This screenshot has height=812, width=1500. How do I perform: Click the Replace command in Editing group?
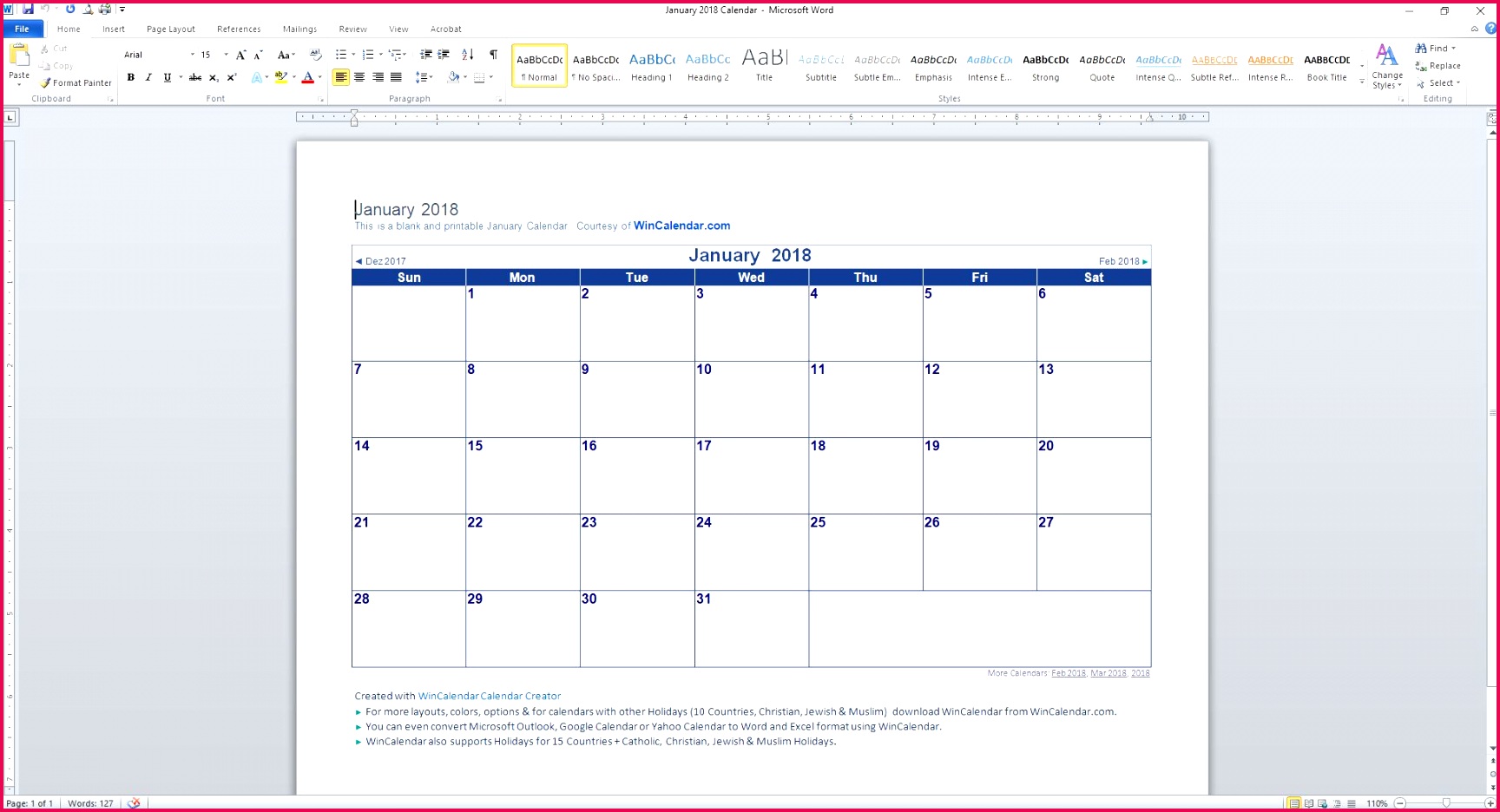coord(1438,66)
